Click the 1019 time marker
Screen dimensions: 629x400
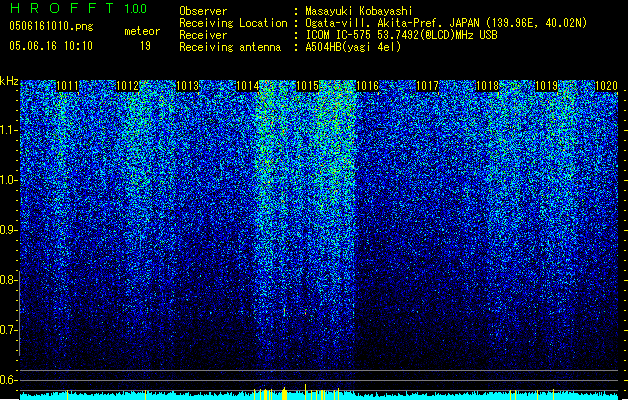(x=547, y=86)
